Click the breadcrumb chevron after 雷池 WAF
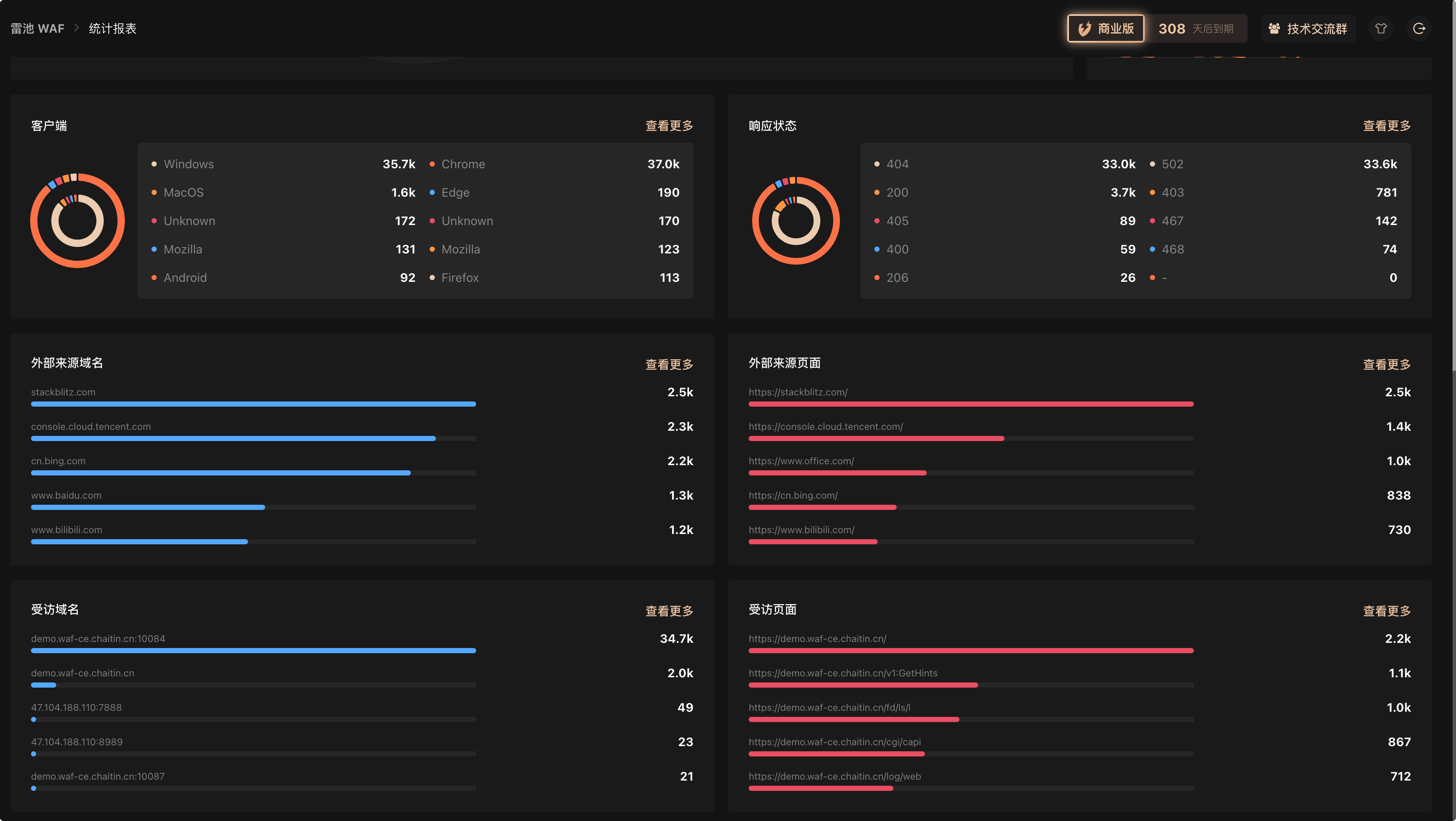This screenshot has width=1456, height=821. coord(77,28)
